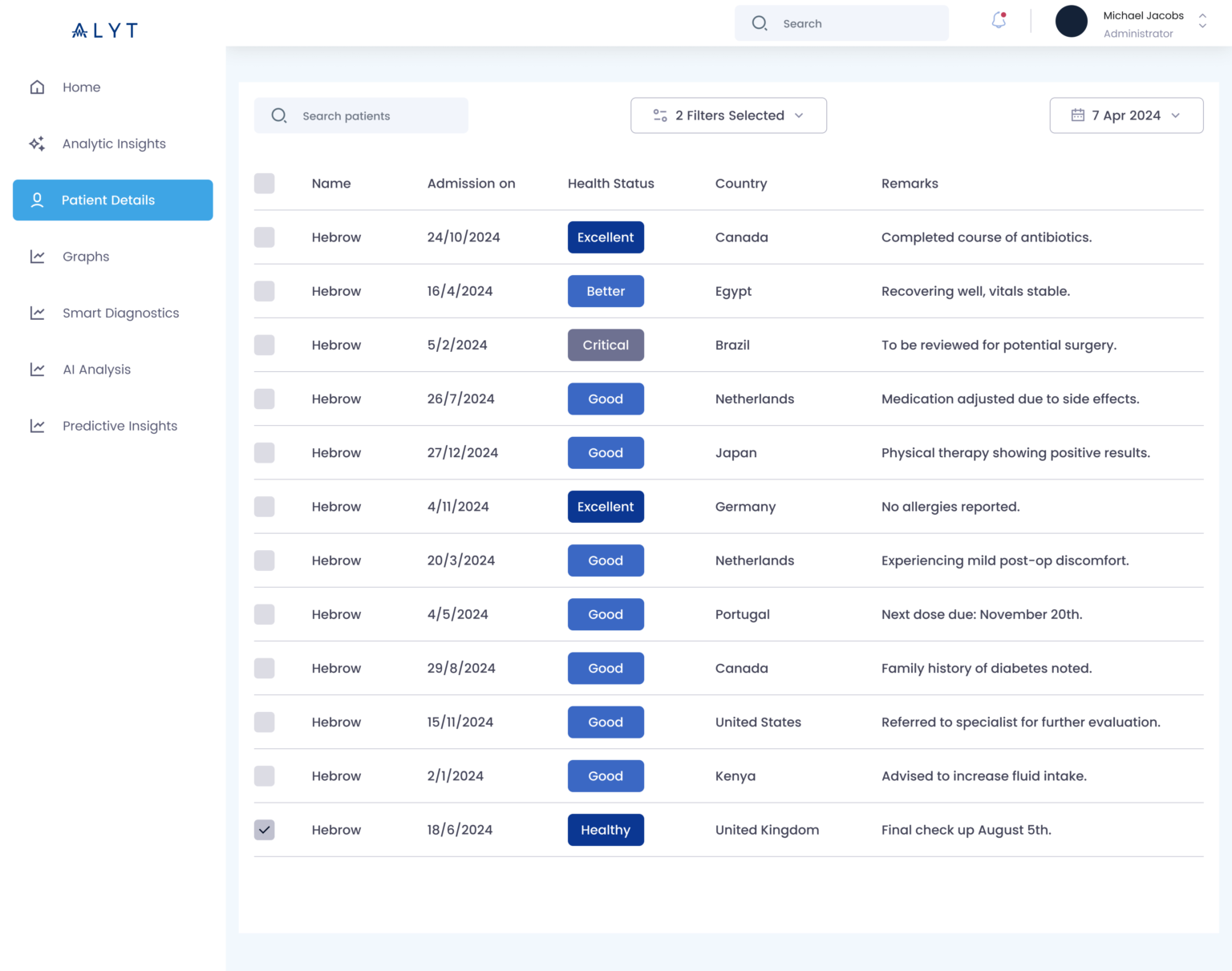
Task: Click the magnifier icon in Search patients
Action: tap(279, 116)
